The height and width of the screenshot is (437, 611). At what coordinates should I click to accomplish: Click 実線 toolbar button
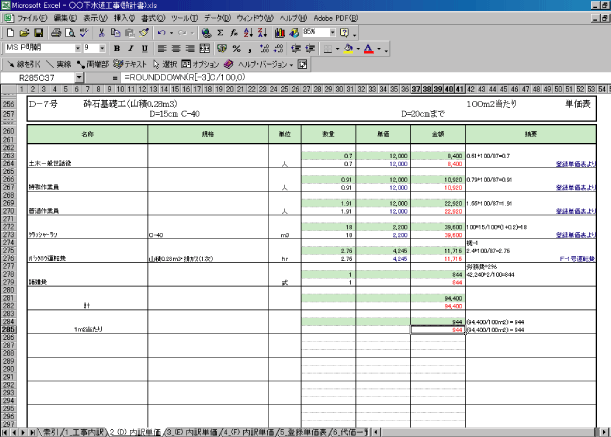(58, 64)
